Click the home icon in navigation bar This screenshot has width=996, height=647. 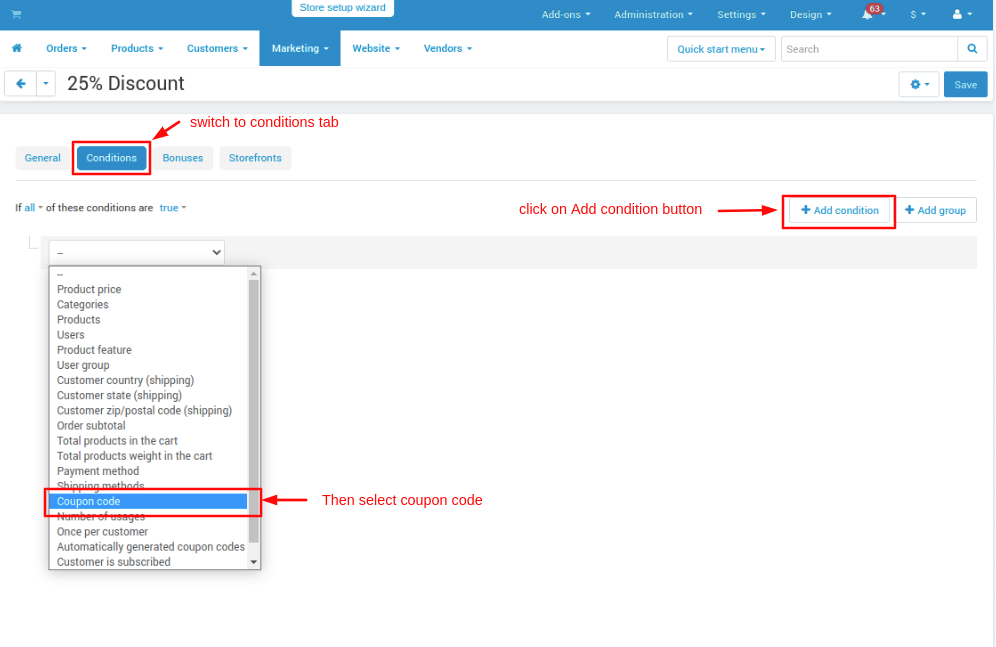coord(17,48)
